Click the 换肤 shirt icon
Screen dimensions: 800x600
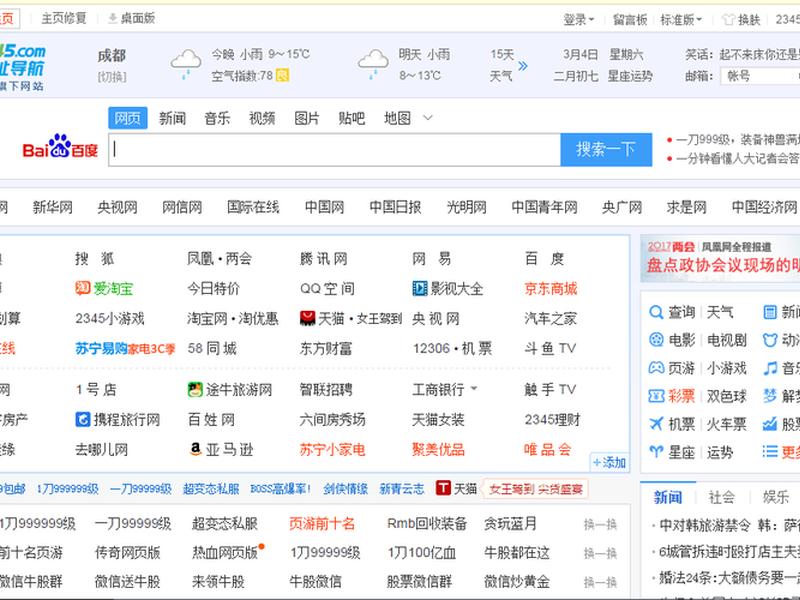[728, 19]
